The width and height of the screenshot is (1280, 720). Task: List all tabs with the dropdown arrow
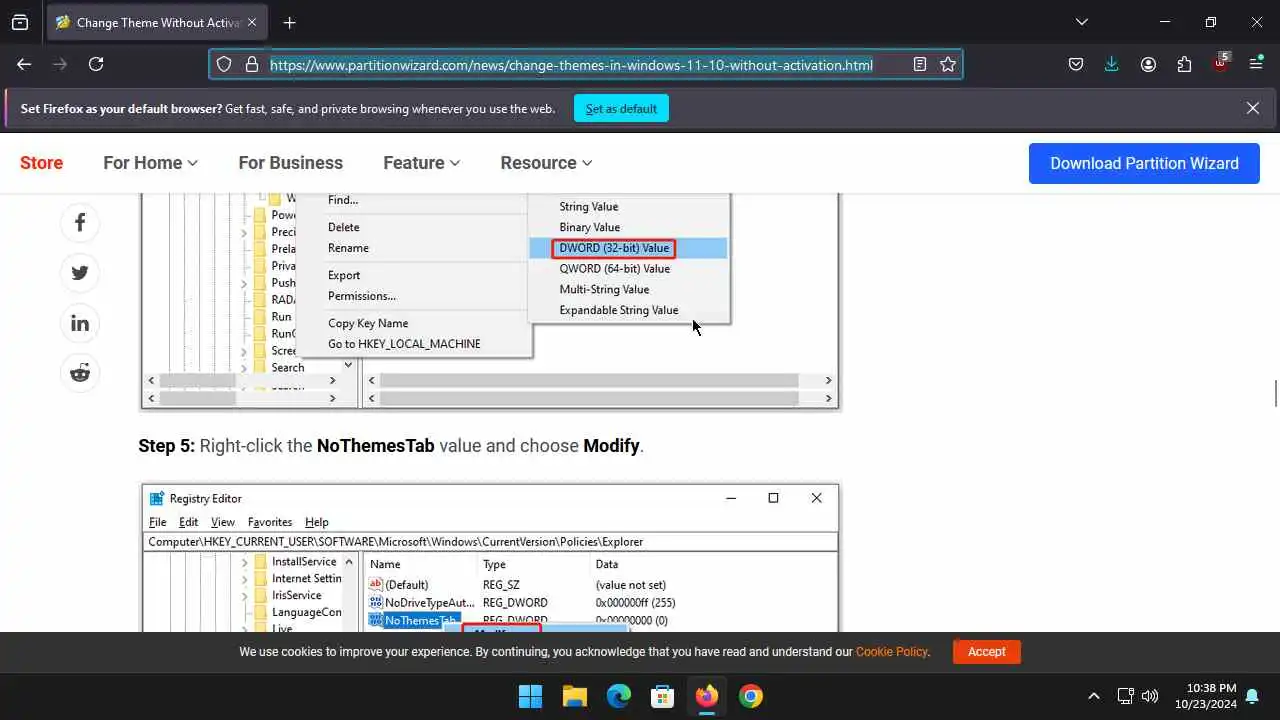pos(1081,22)
